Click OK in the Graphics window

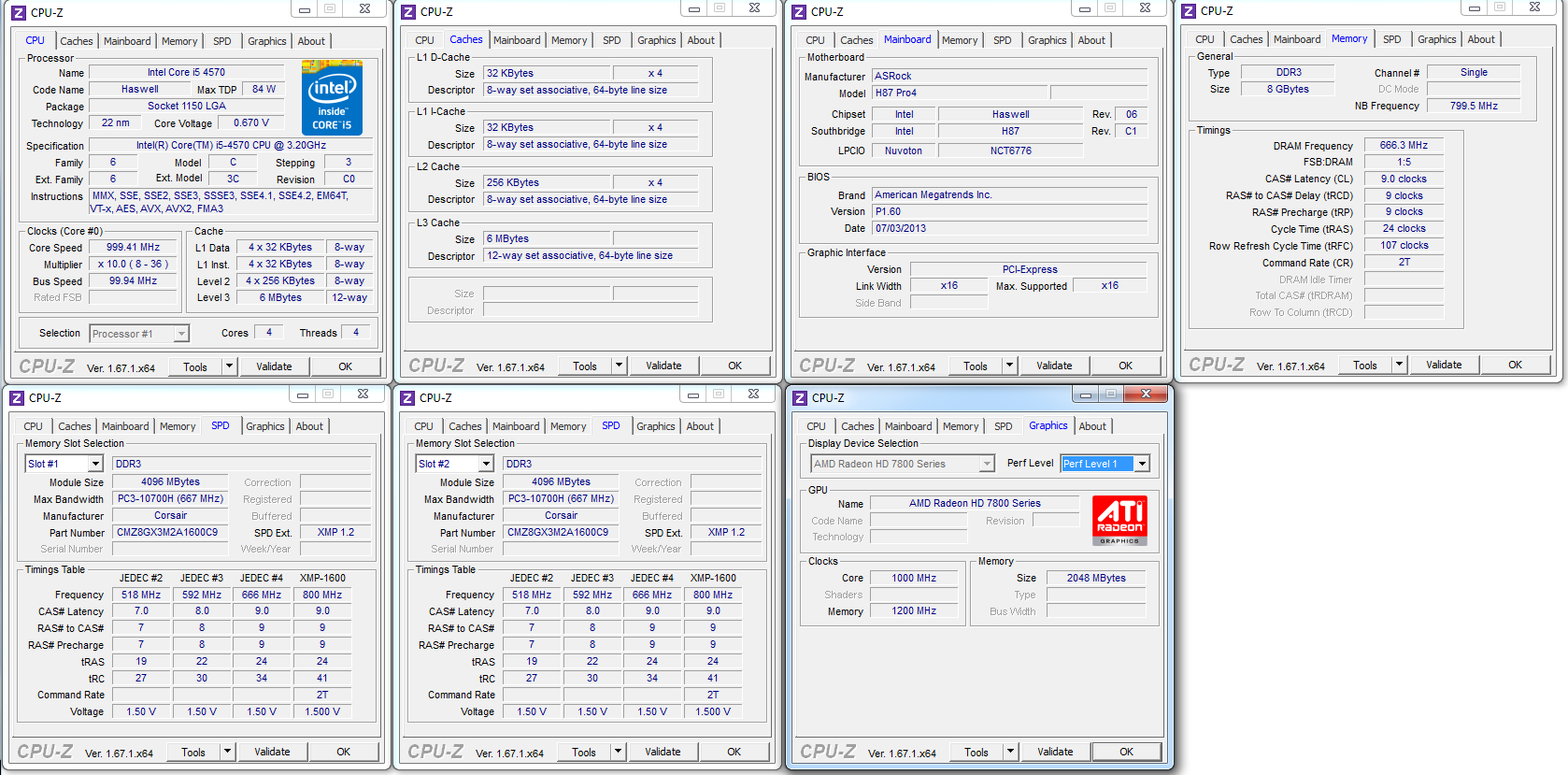(1127, 752)
